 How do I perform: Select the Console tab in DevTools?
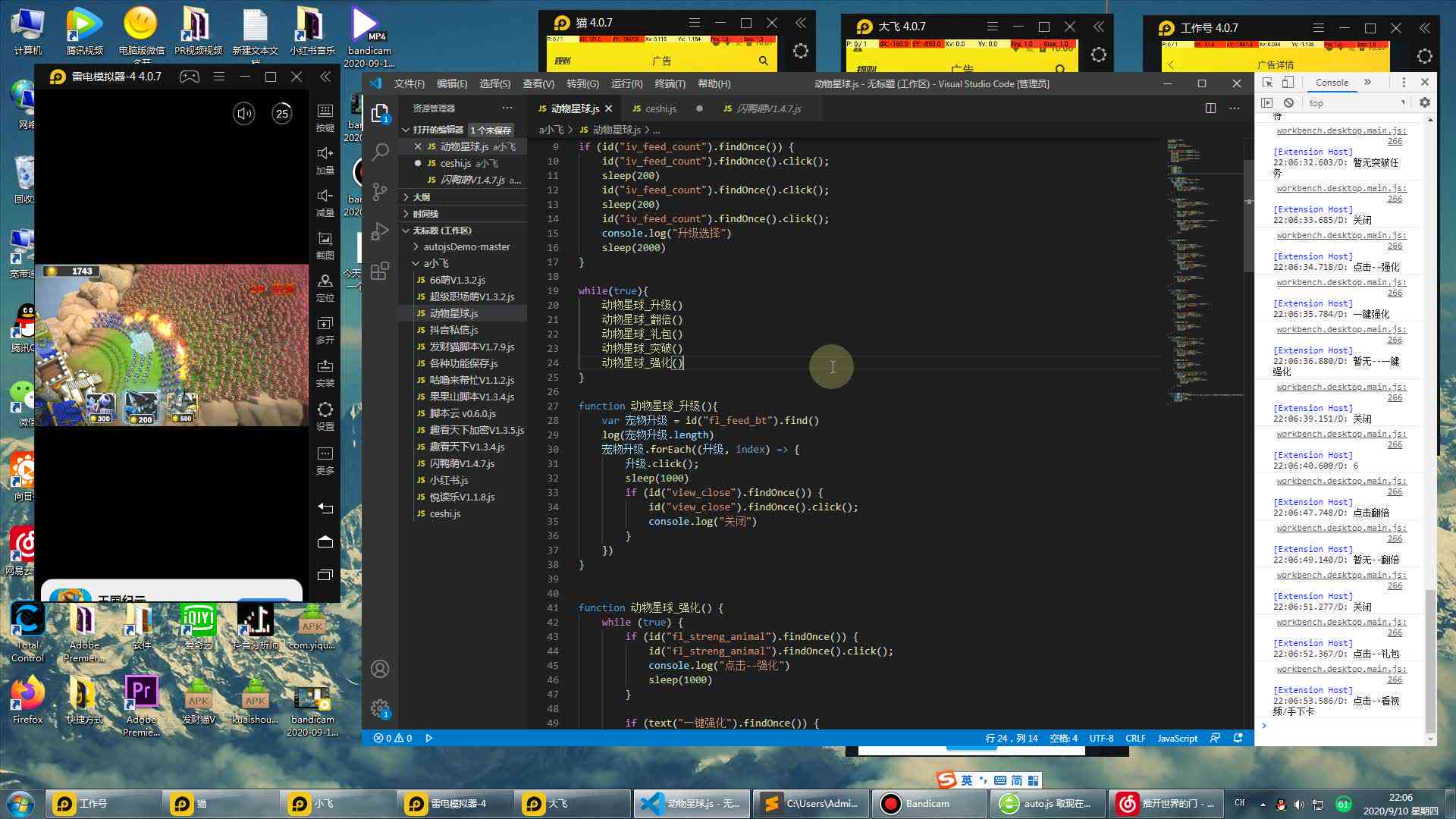[1332, 82]
